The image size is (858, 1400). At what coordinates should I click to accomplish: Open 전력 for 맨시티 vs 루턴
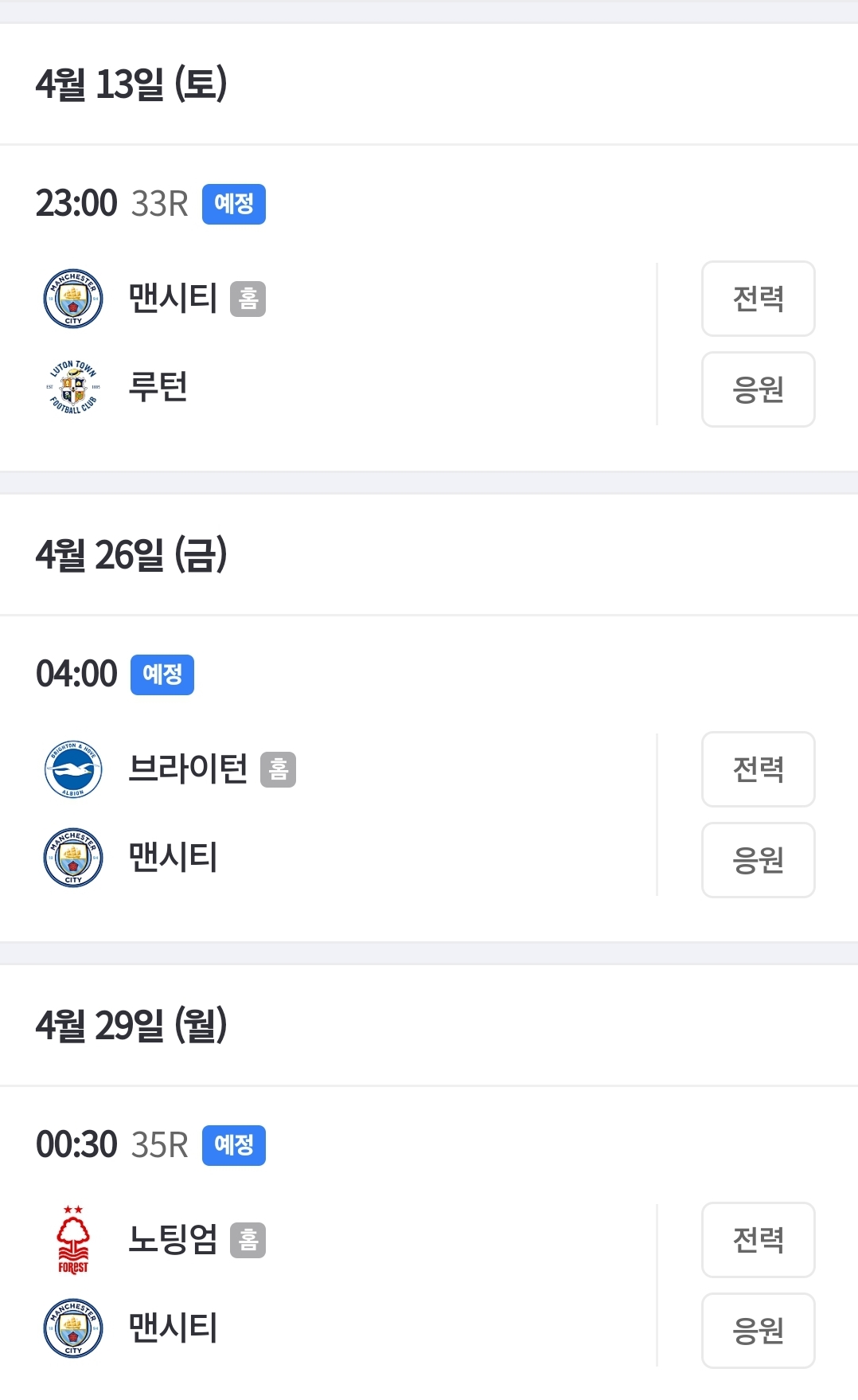tap(759, 299)
